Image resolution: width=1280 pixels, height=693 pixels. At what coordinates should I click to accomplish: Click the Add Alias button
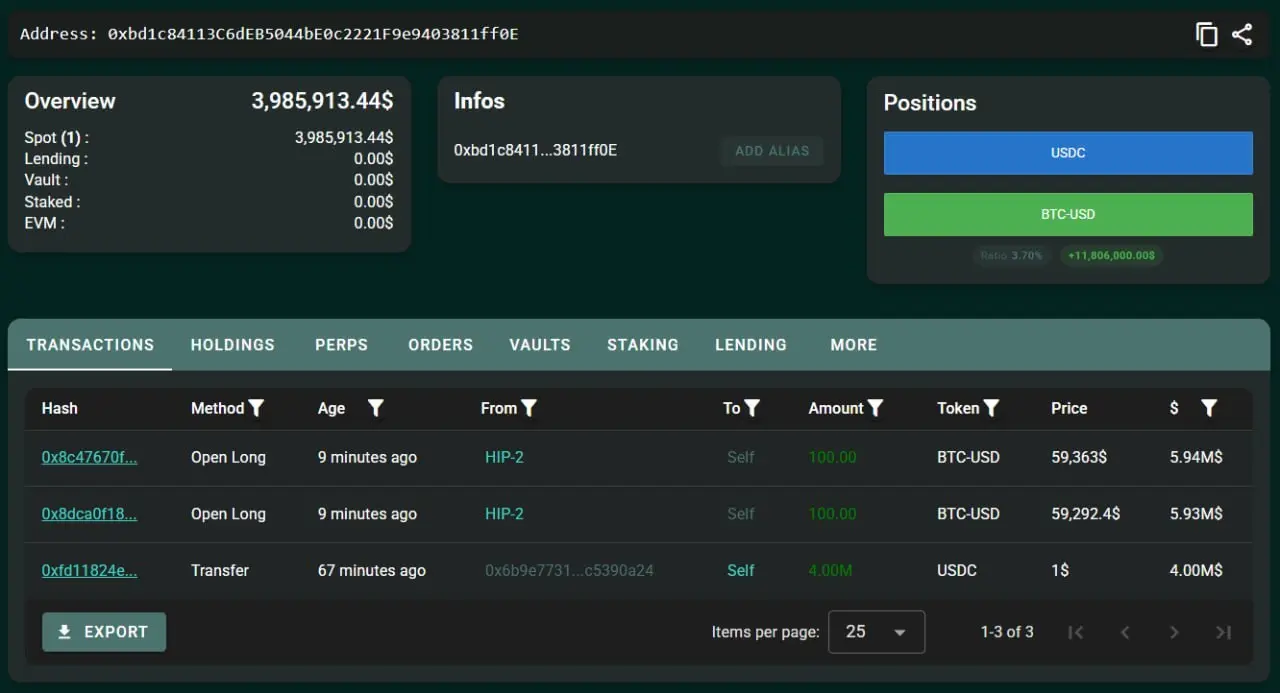pos(772,151)
